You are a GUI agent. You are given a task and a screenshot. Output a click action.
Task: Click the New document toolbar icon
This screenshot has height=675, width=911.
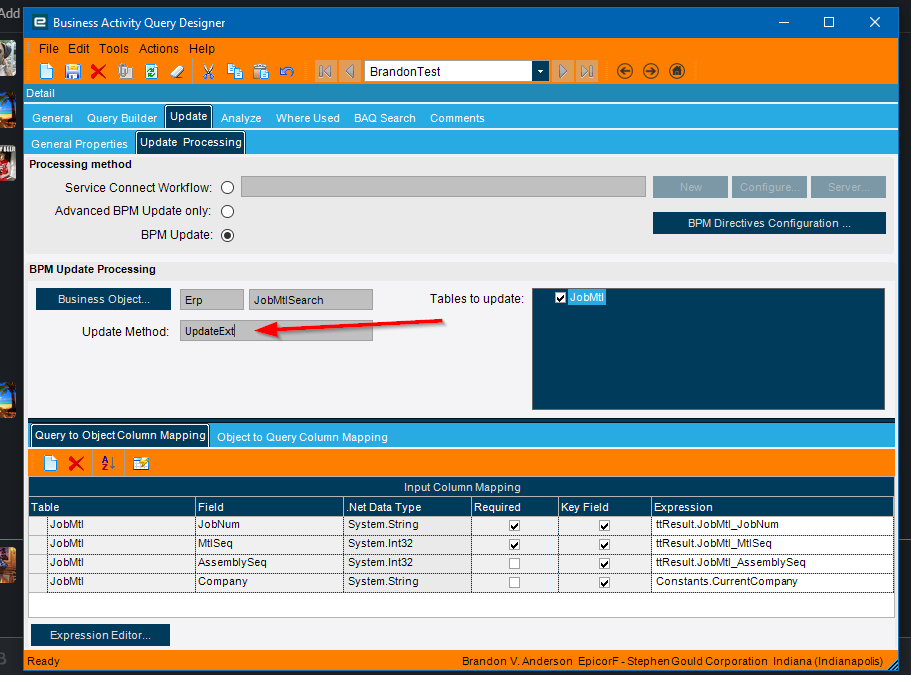pos(46,71)
